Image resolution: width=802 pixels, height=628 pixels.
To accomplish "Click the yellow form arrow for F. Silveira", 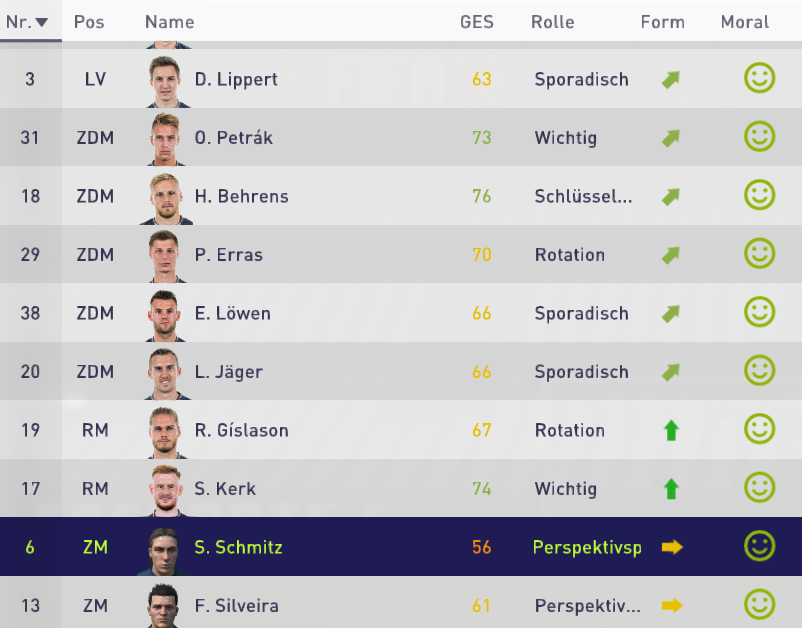I will pos(672,605).
